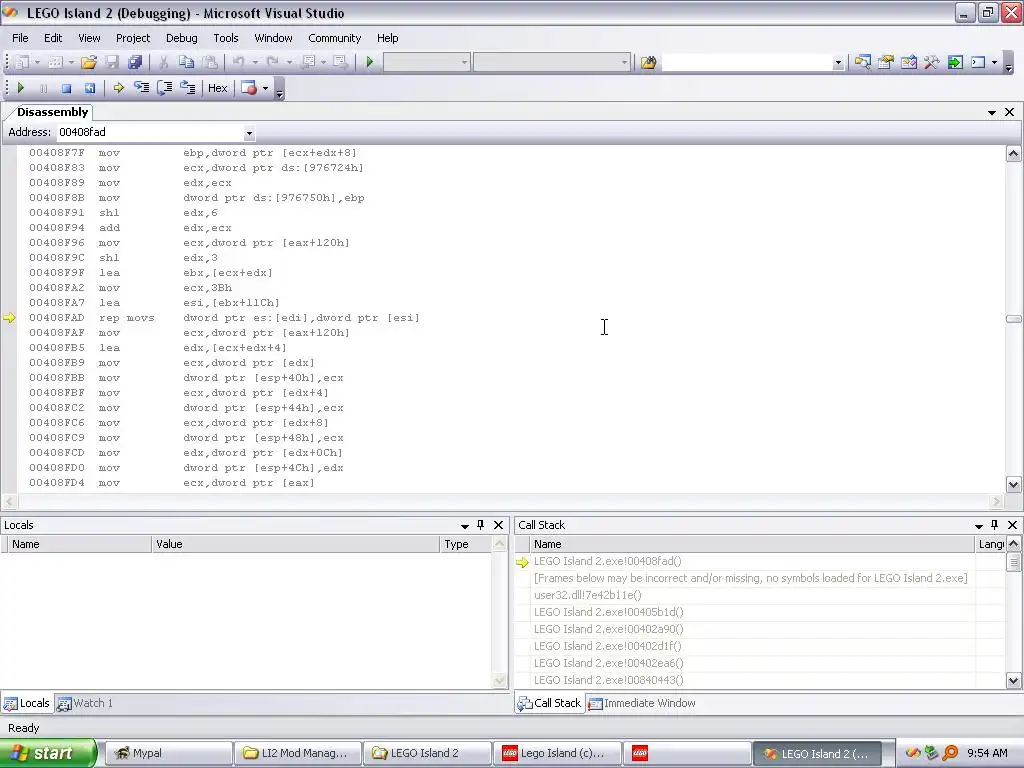Open the Project menu
1024x768 pixels.
pyautogui.click(x=133, y=38)
